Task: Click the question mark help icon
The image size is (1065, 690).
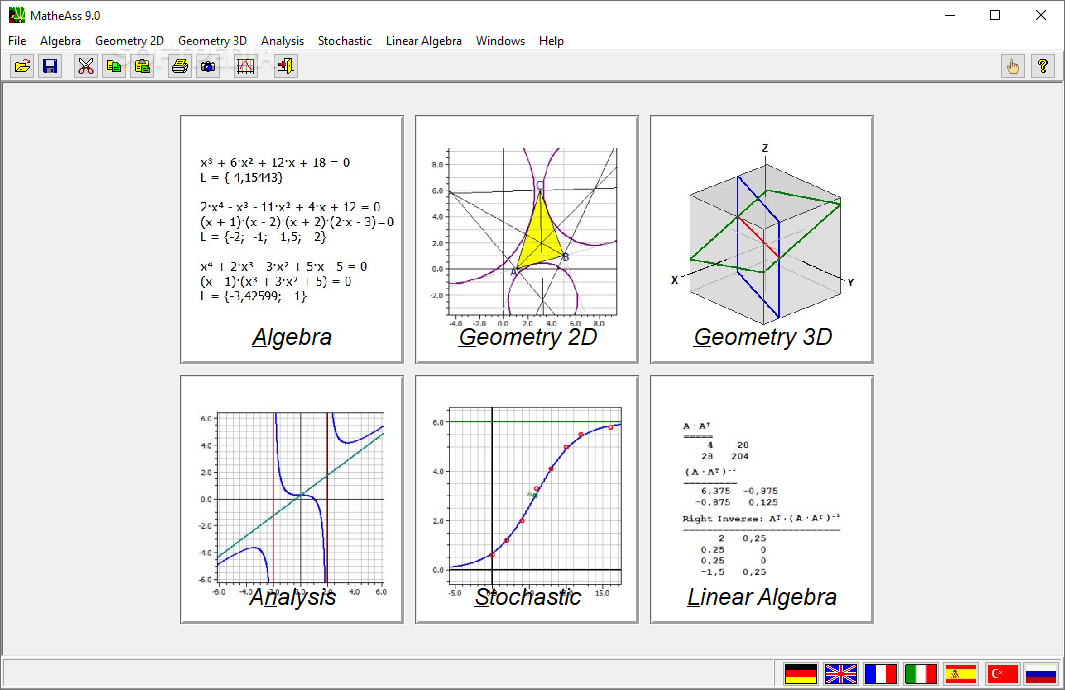Action: pyautogui.click(x=1043, y=66)
